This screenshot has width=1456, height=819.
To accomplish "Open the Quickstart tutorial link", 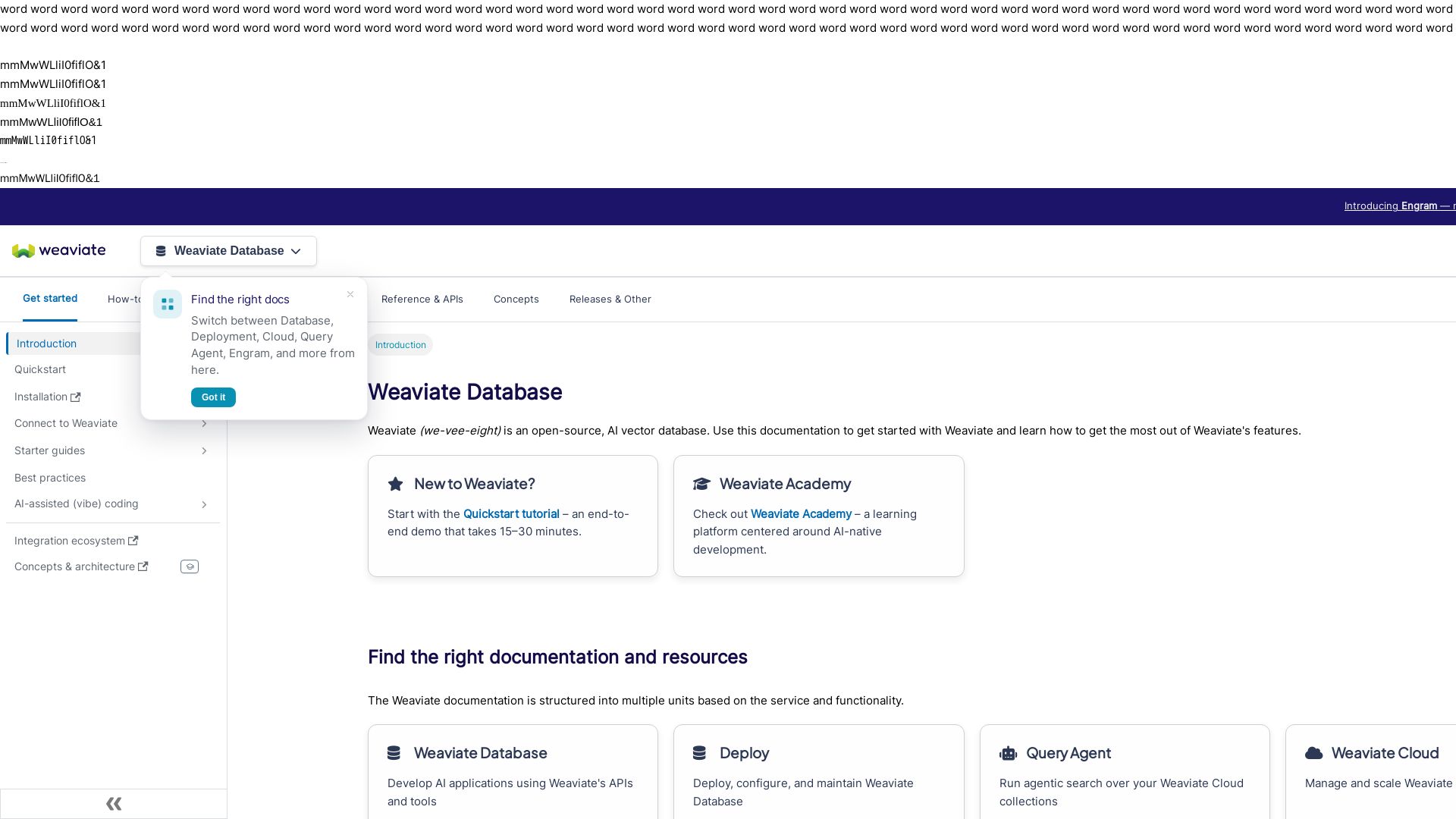I will (511, 514).
